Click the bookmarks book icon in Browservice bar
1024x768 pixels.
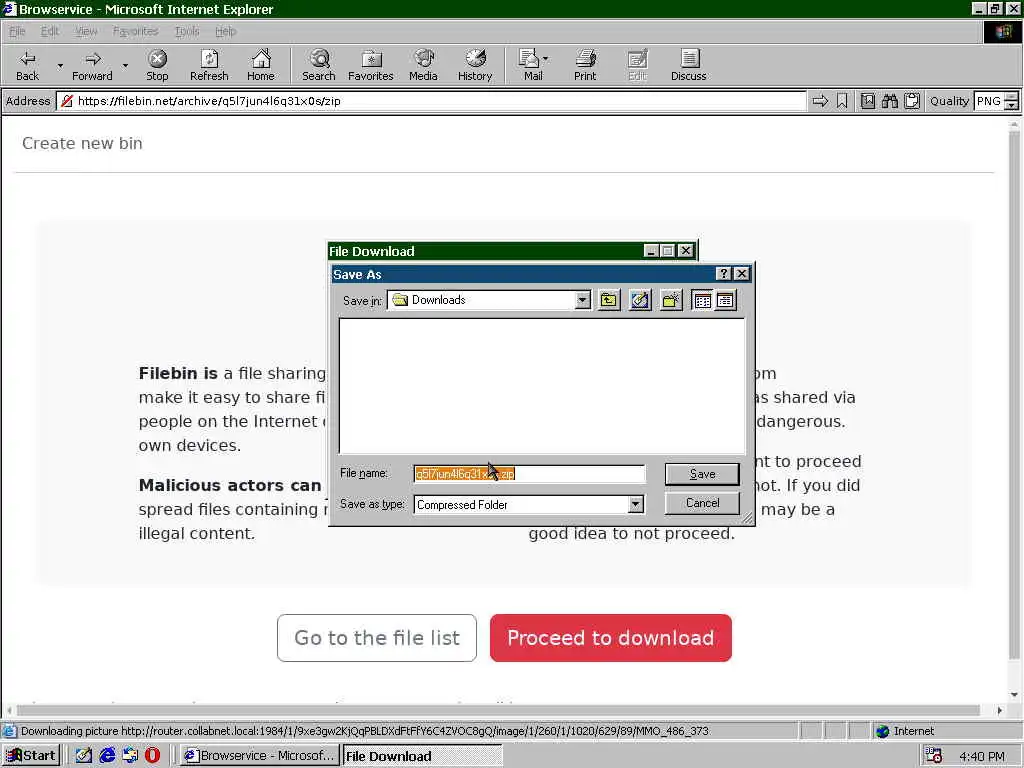pos(867,101)
